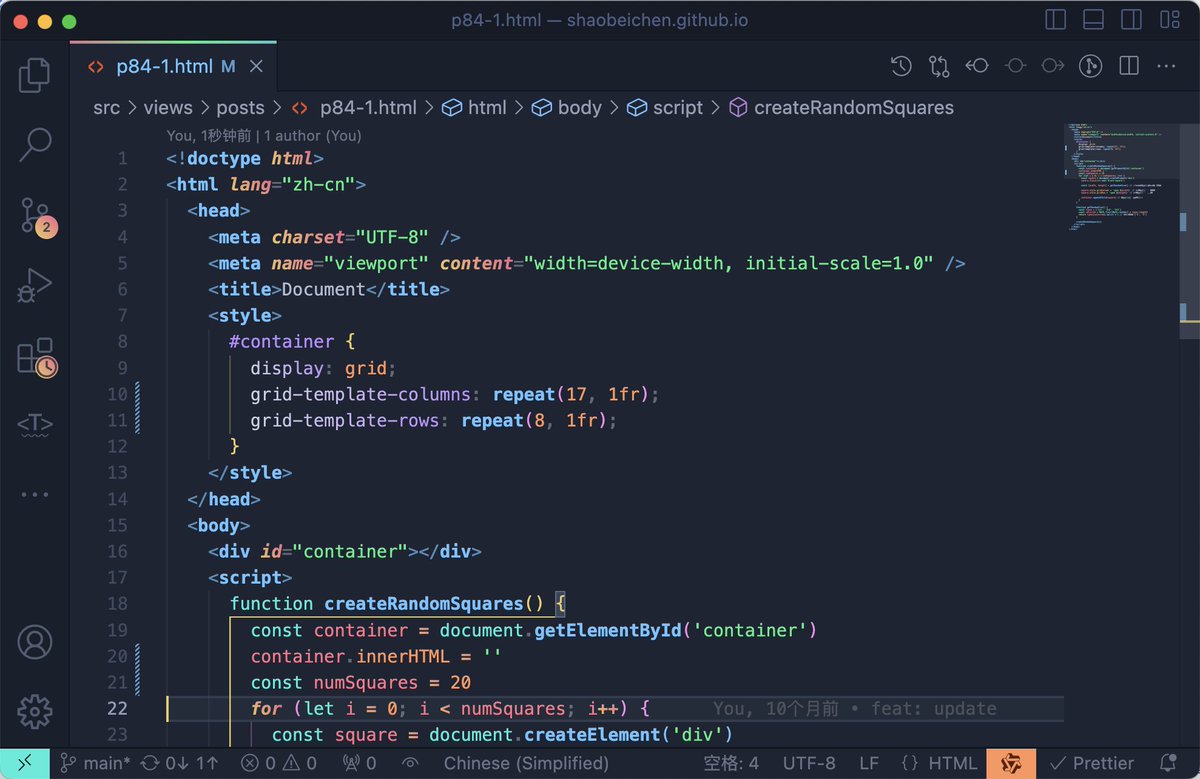Open the Extensions view in activity bar

coord(36,357)
